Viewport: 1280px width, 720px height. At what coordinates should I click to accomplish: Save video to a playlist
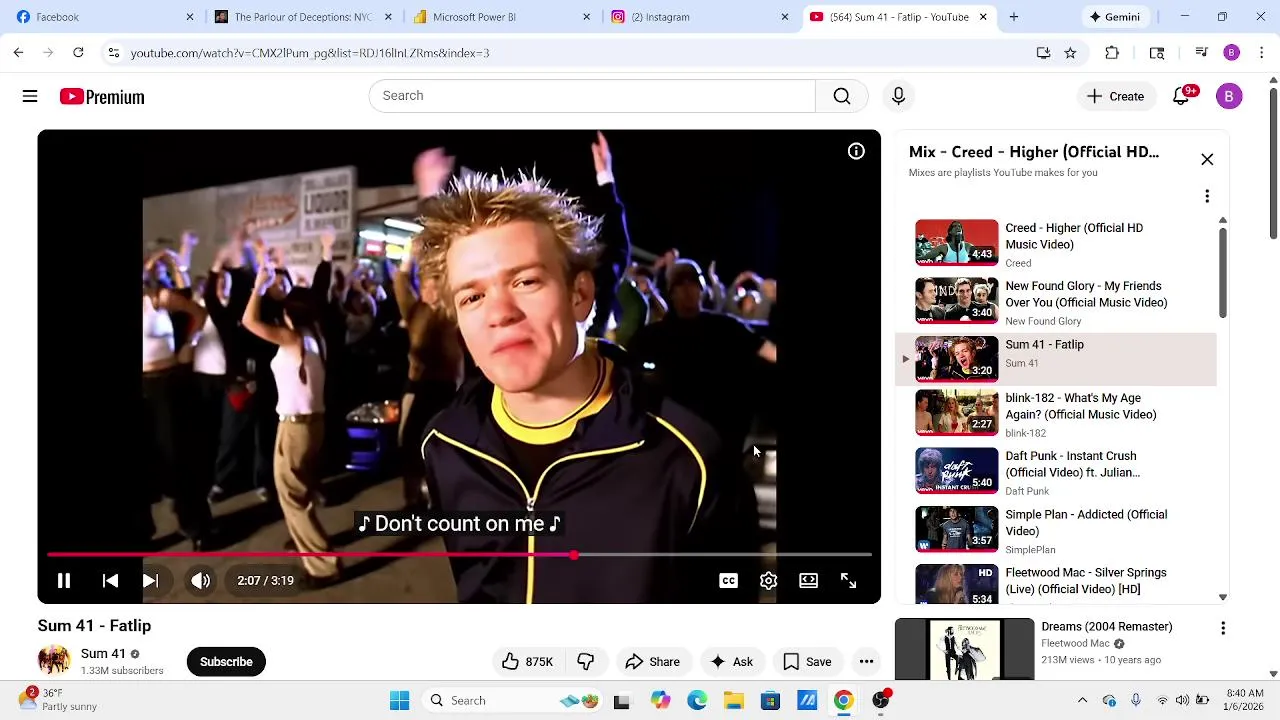click(x=807, y=662)
